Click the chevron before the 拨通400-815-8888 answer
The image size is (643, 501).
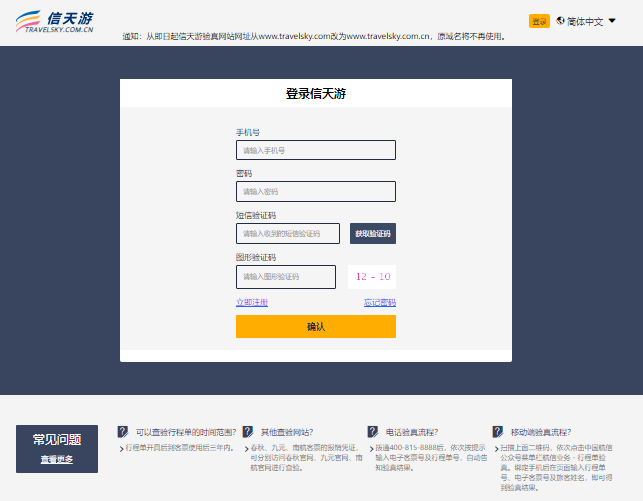[372, 449]
